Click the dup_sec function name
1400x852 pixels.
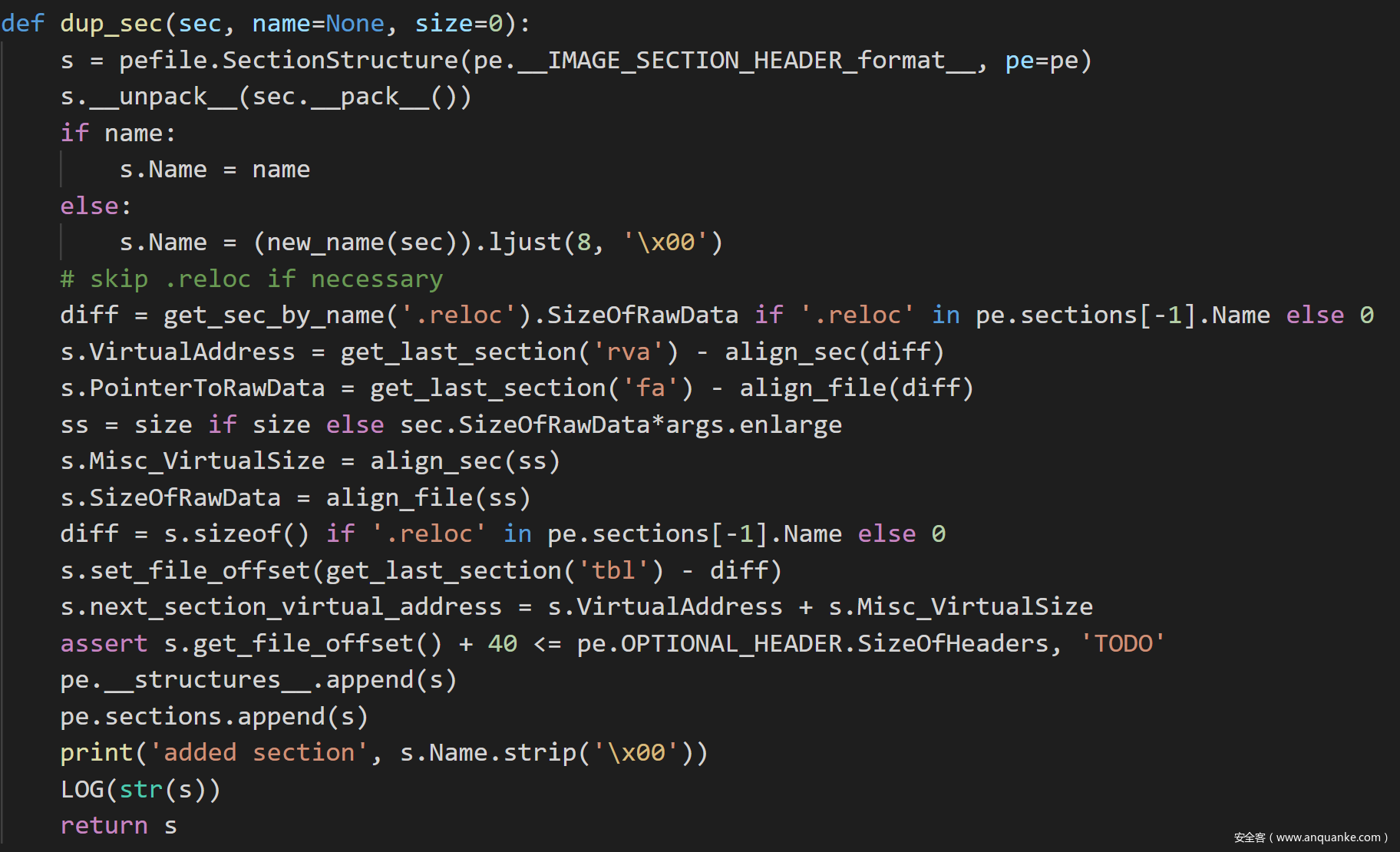click(111, 24)
